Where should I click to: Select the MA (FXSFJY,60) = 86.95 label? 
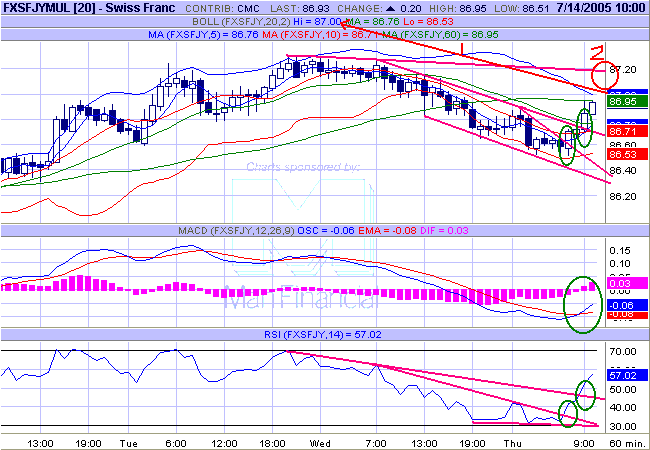coord(440,35)
